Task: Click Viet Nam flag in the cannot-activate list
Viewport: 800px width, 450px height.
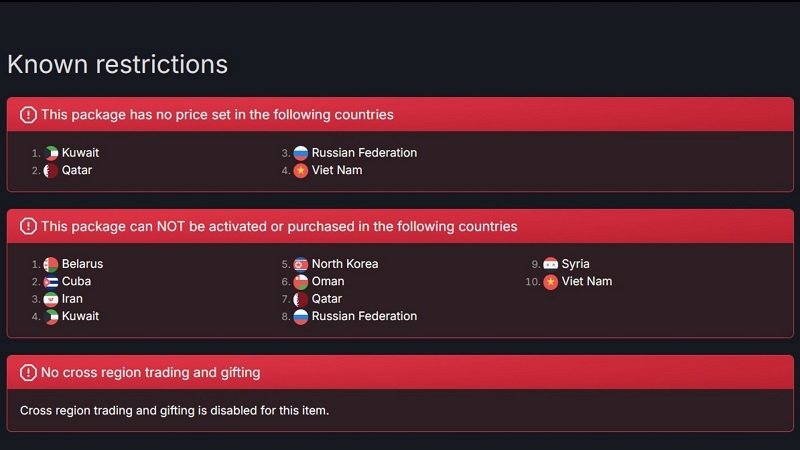Action: pos(551,281)
